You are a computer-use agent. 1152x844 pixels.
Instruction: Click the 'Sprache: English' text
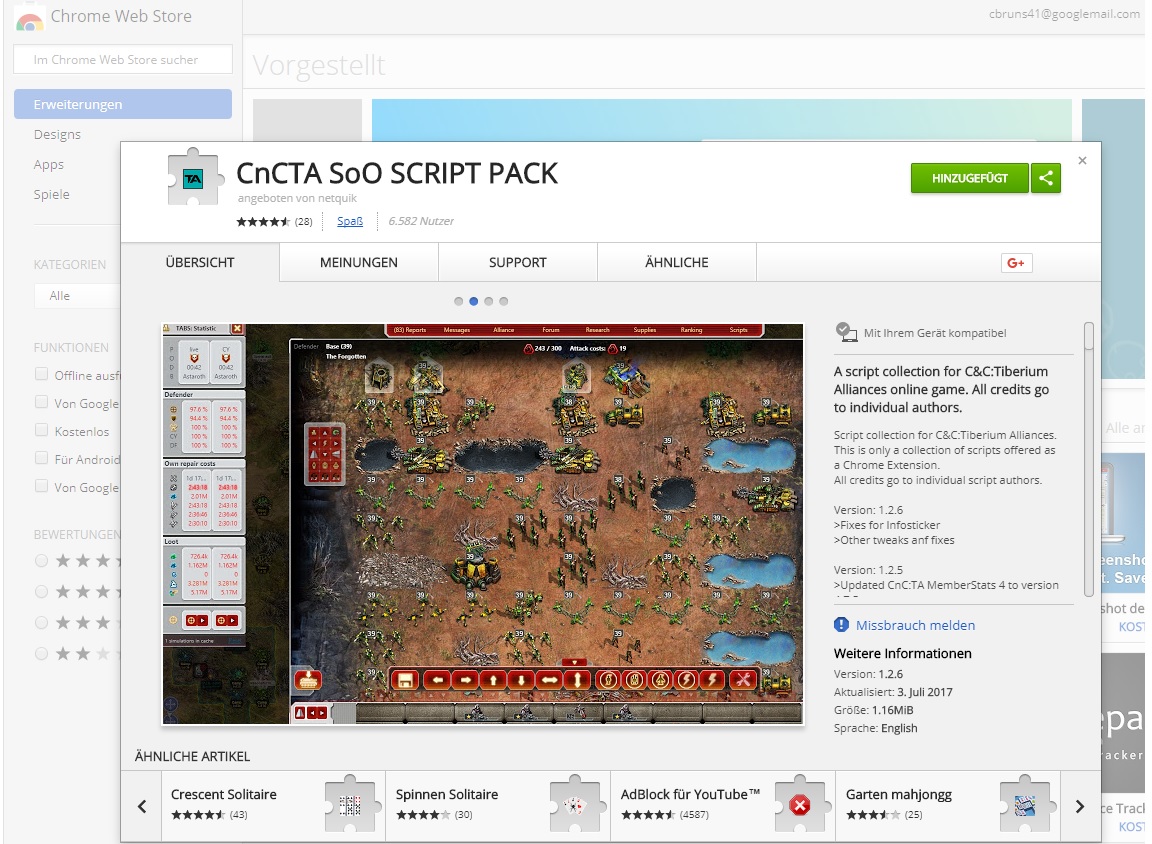(x=875, y=728)
